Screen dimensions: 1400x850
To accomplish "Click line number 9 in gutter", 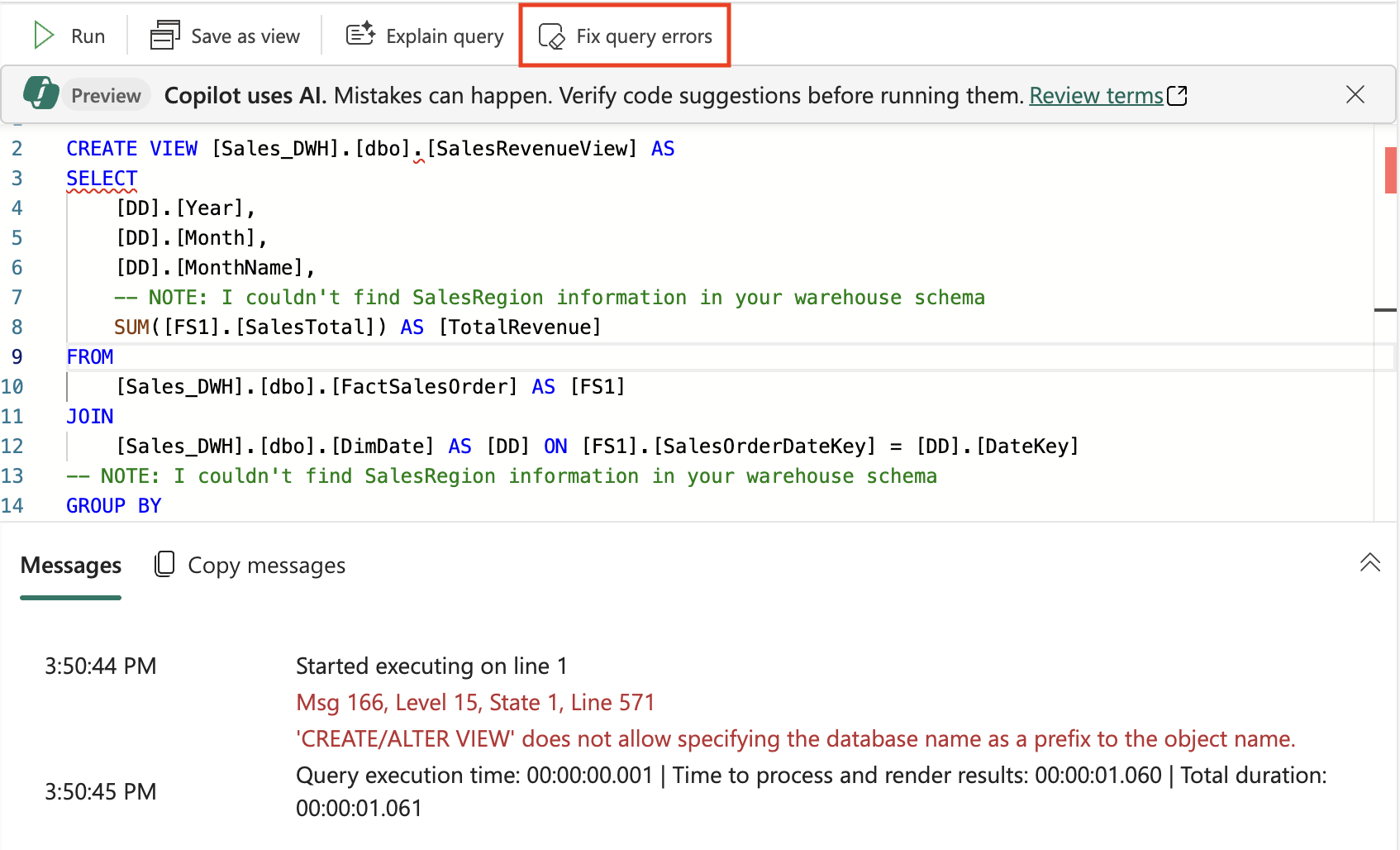I will coord(17,357).
